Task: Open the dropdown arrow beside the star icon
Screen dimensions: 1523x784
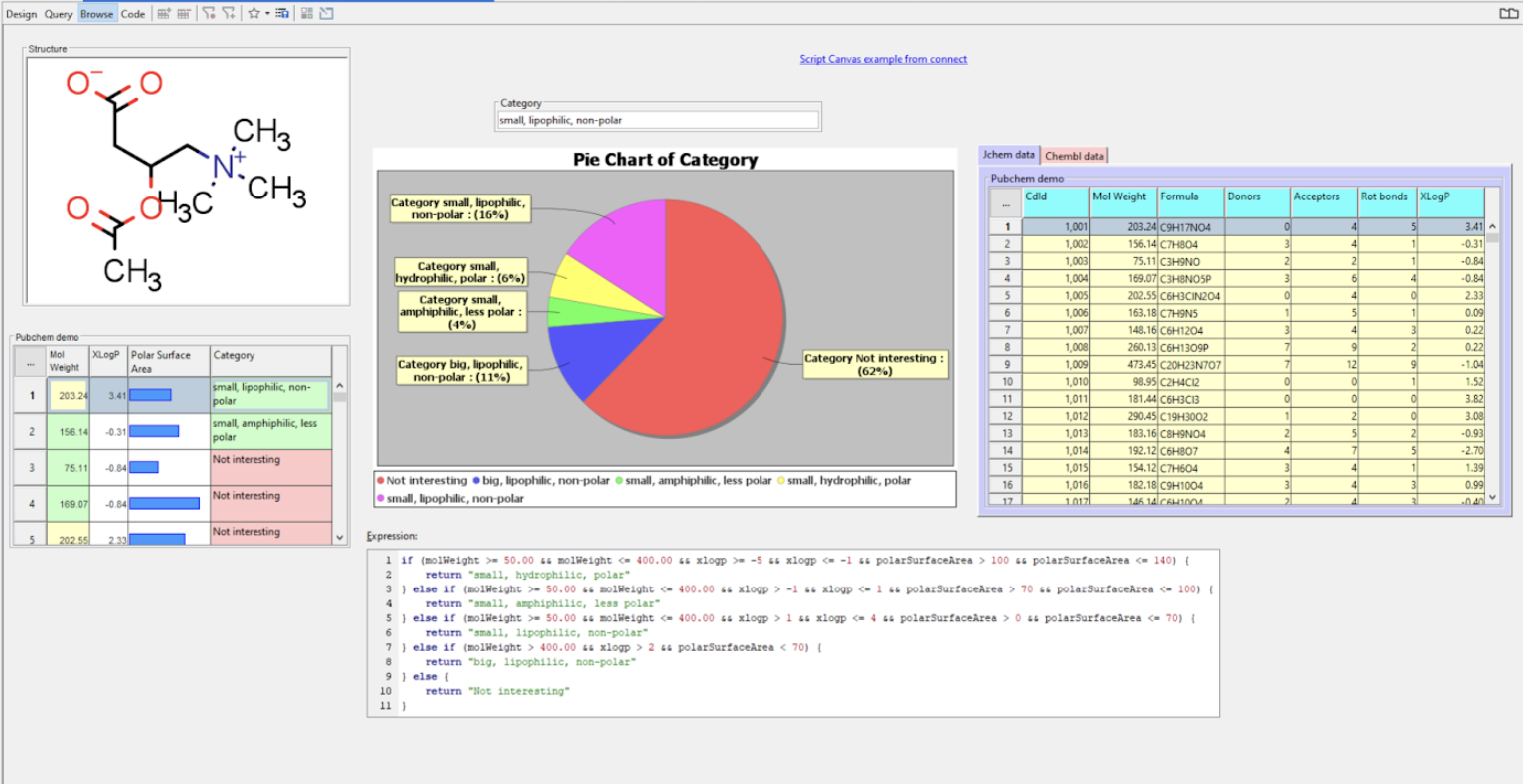Action: coord(267,14)
